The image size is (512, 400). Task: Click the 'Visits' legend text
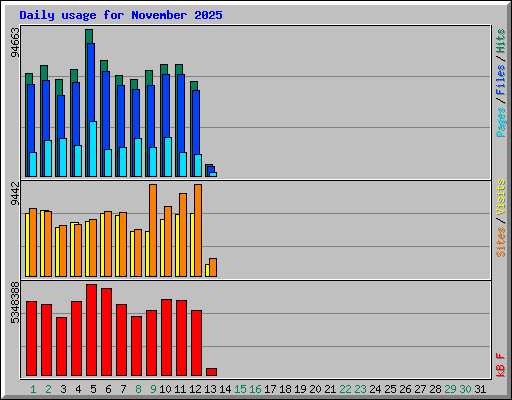click(500, 197)
